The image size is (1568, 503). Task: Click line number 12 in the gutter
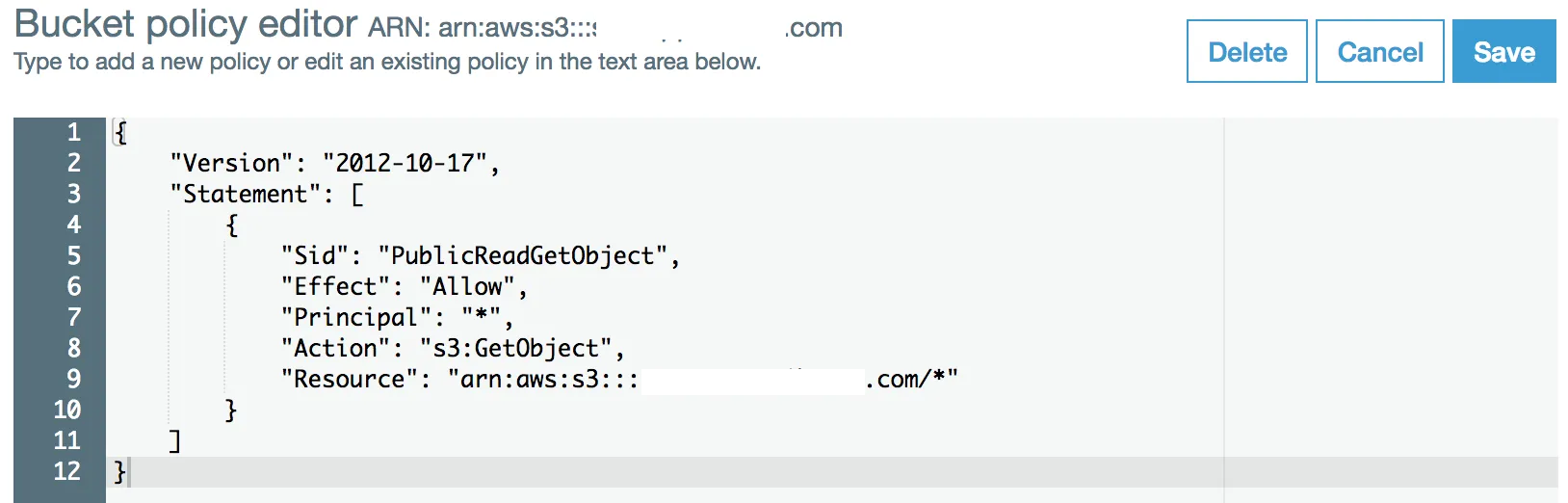(67, 471)
